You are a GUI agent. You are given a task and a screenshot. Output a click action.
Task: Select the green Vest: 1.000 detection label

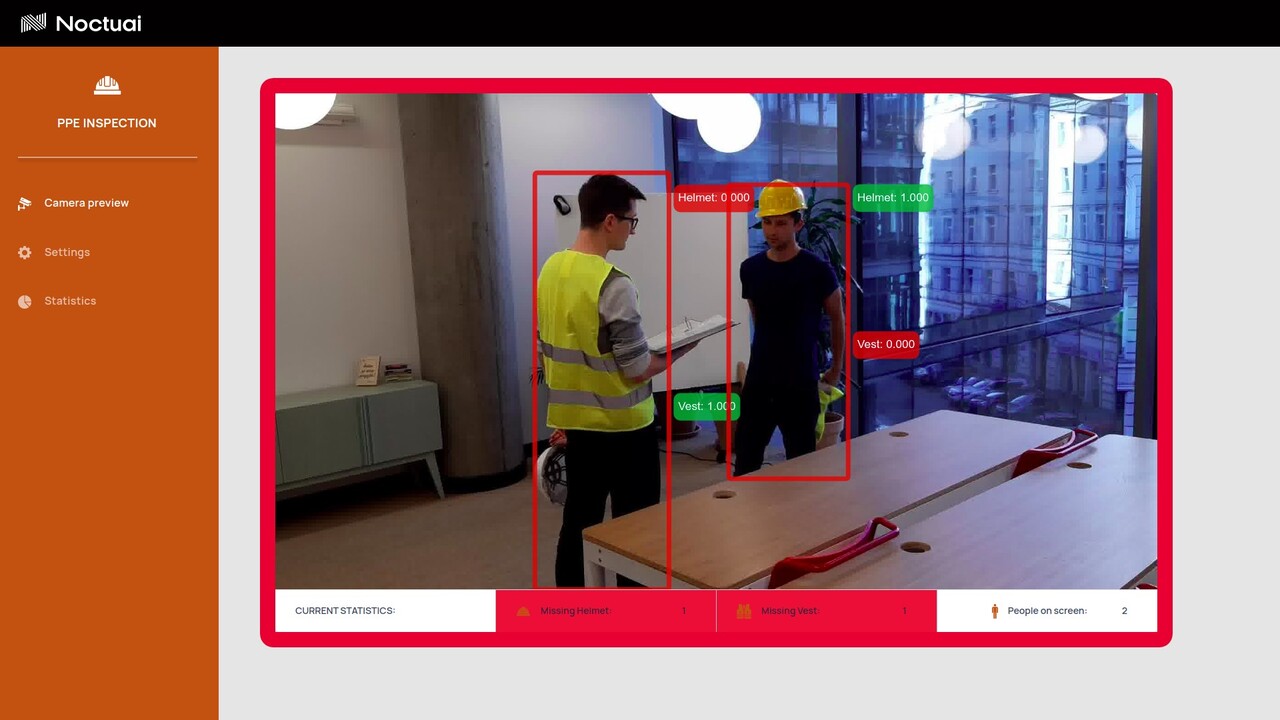pyautogui.click(x=706, y=406)
